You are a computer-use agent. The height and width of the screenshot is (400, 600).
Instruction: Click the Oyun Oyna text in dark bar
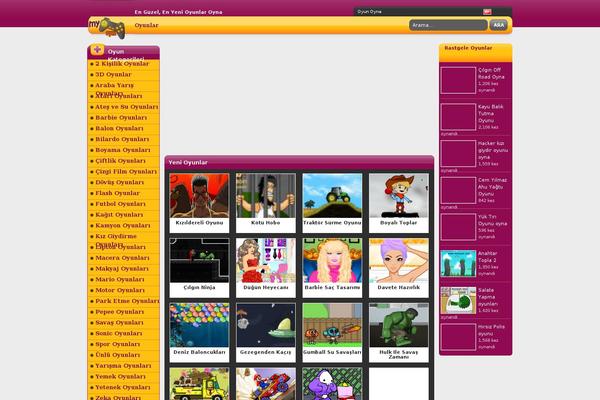tap(369, 11)
